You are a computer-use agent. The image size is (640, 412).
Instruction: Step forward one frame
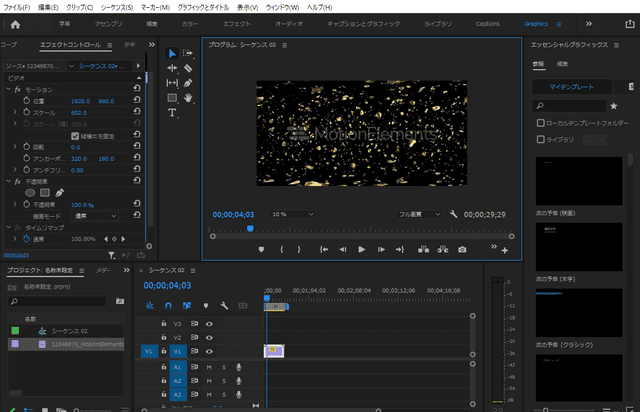pyautogui.click(x=381, y=249)
